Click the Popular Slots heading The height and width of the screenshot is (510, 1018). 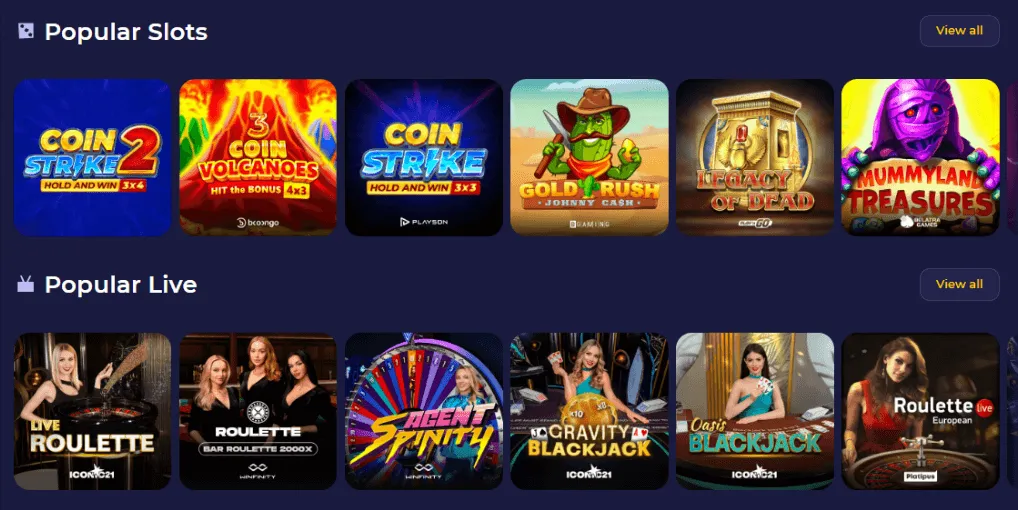point(126,31)
